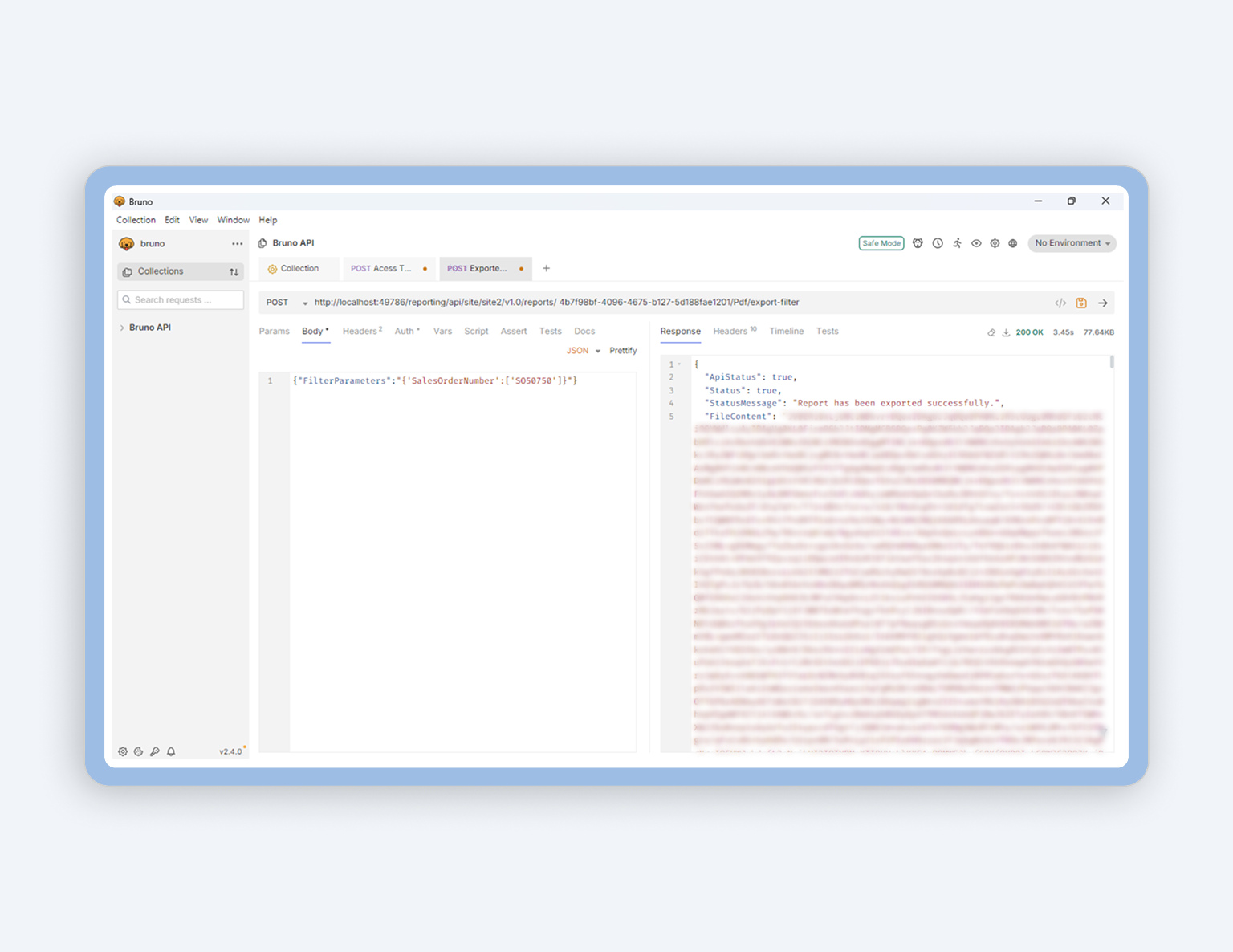Screen dimensions: 1233x952
Task: Open the Assert request tab
Action: click(514, 332)
